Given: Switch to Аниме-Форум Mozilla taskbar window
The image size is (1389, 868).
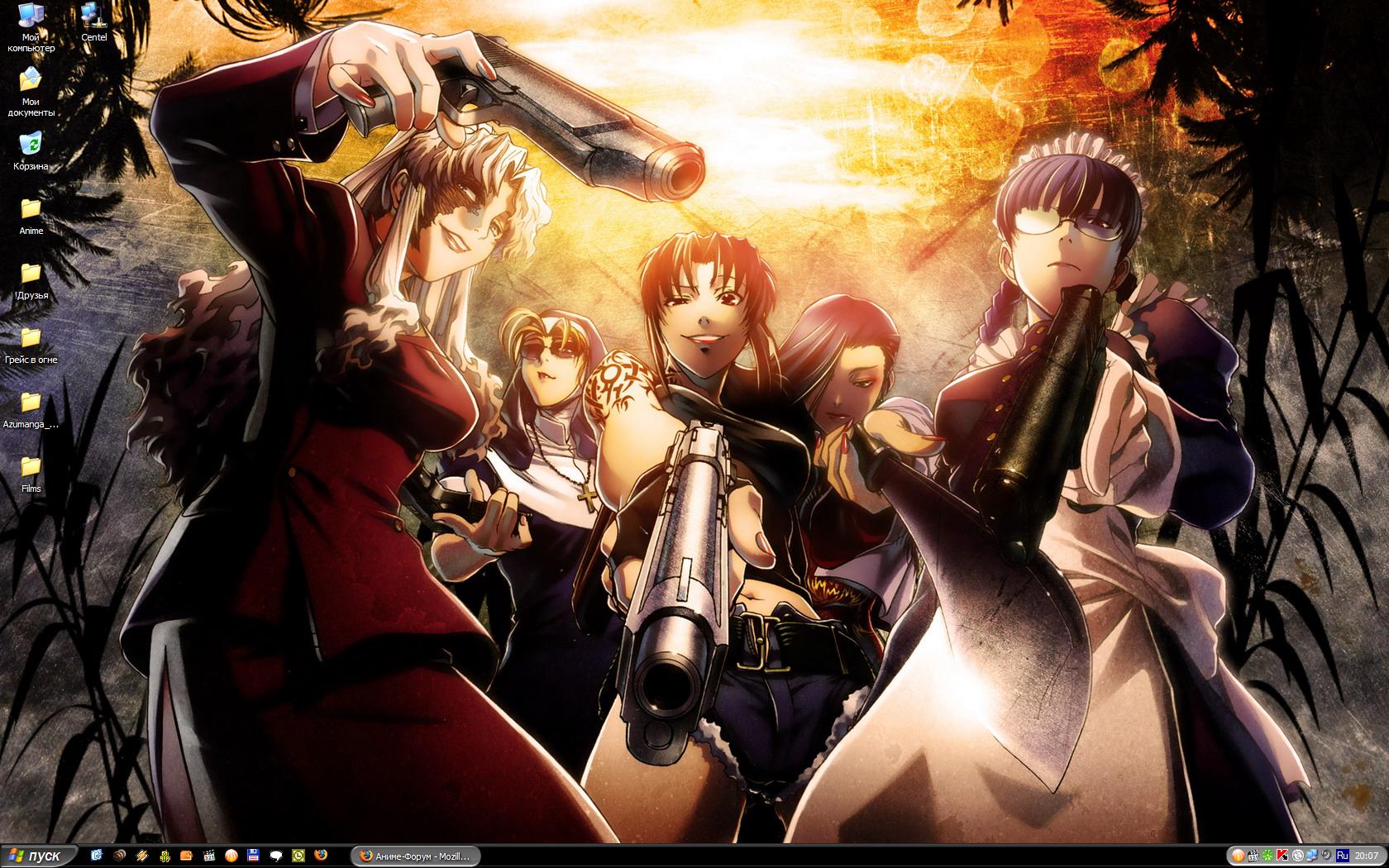Looking at the screenshot, I should (415, 856).
